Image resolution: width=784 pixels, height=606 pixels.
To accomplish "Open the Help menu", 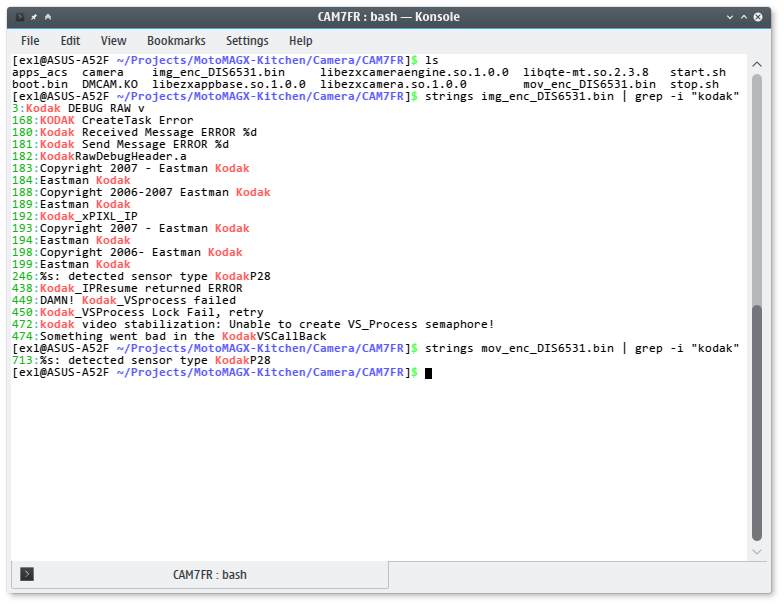I will pyautogui.click(x=300, y=40).
